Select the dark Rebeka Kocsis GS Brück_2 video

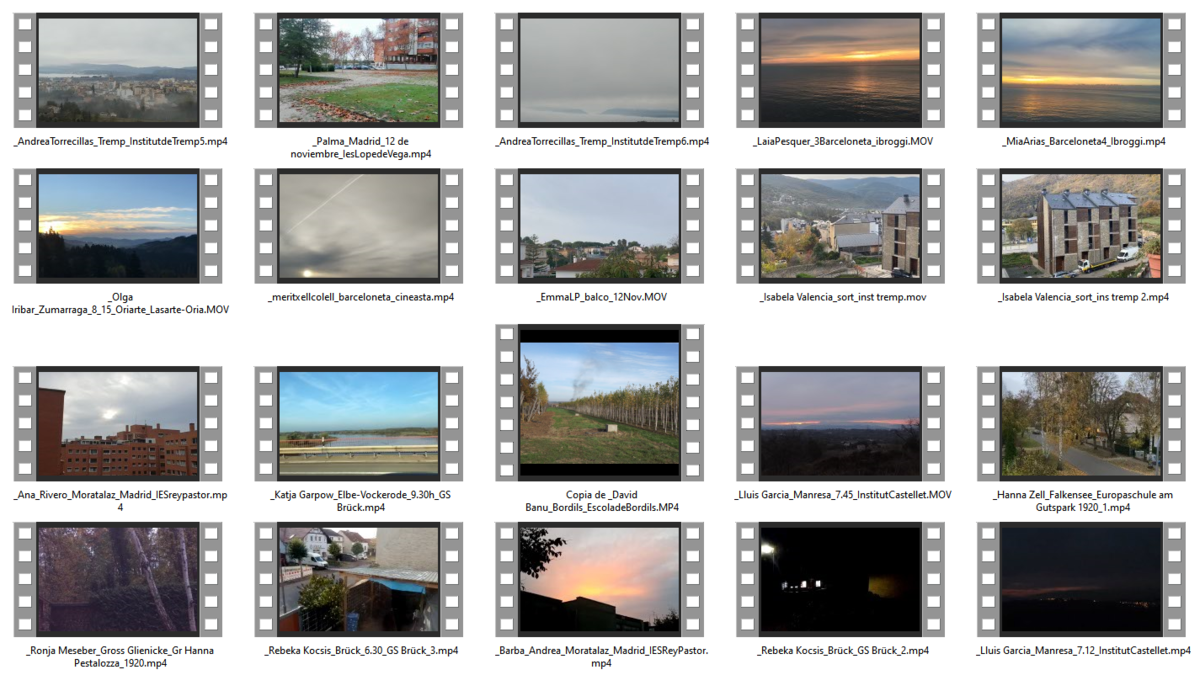(x=840, y=580)
